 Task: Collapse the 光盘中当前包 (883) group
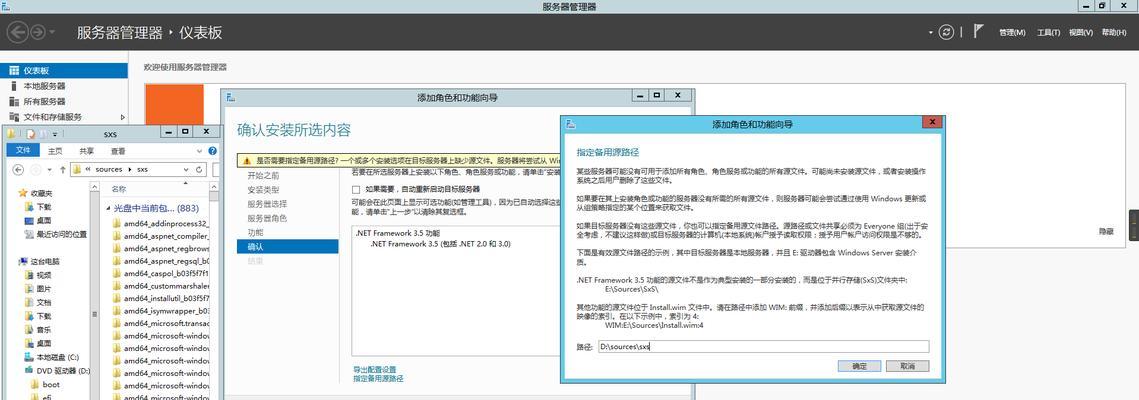point(109,208)
